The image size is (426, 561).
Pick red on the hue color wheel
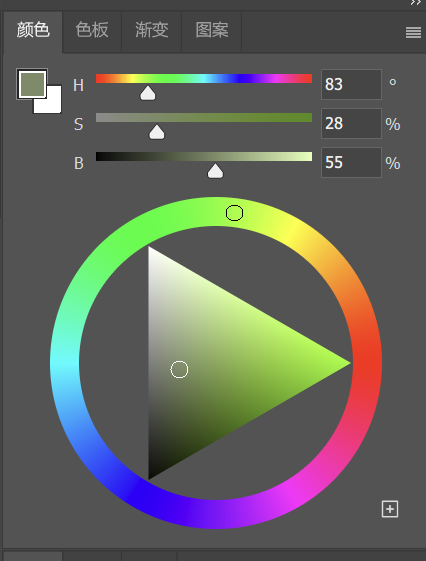click(368, 363)
